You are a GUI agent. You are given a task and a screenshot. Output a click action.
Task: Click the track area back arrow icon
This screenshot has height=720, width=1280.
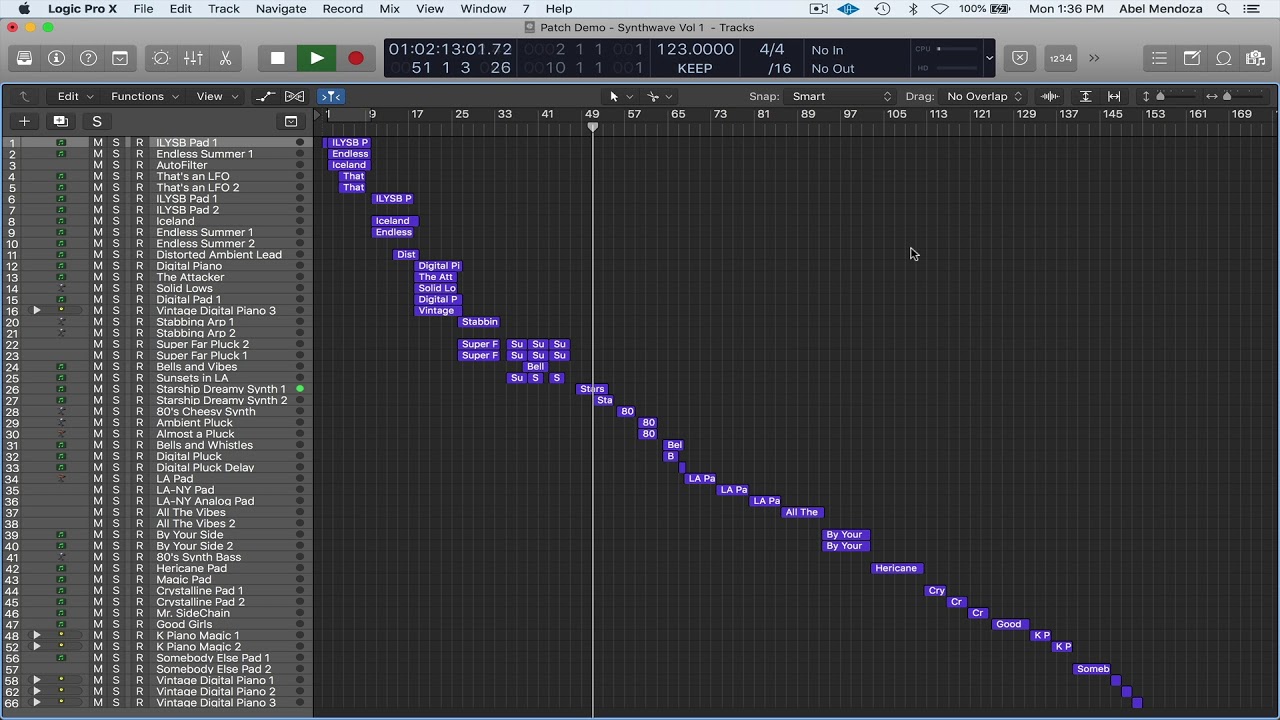(x=24, y=96)
